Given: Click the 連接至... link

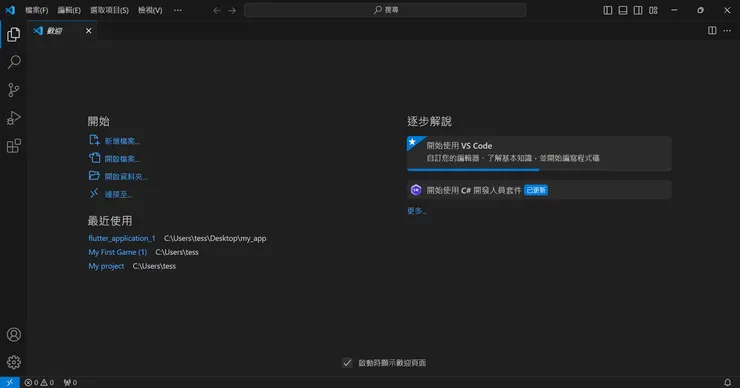Looking at the screenshot, I should (x=118, y=194).
